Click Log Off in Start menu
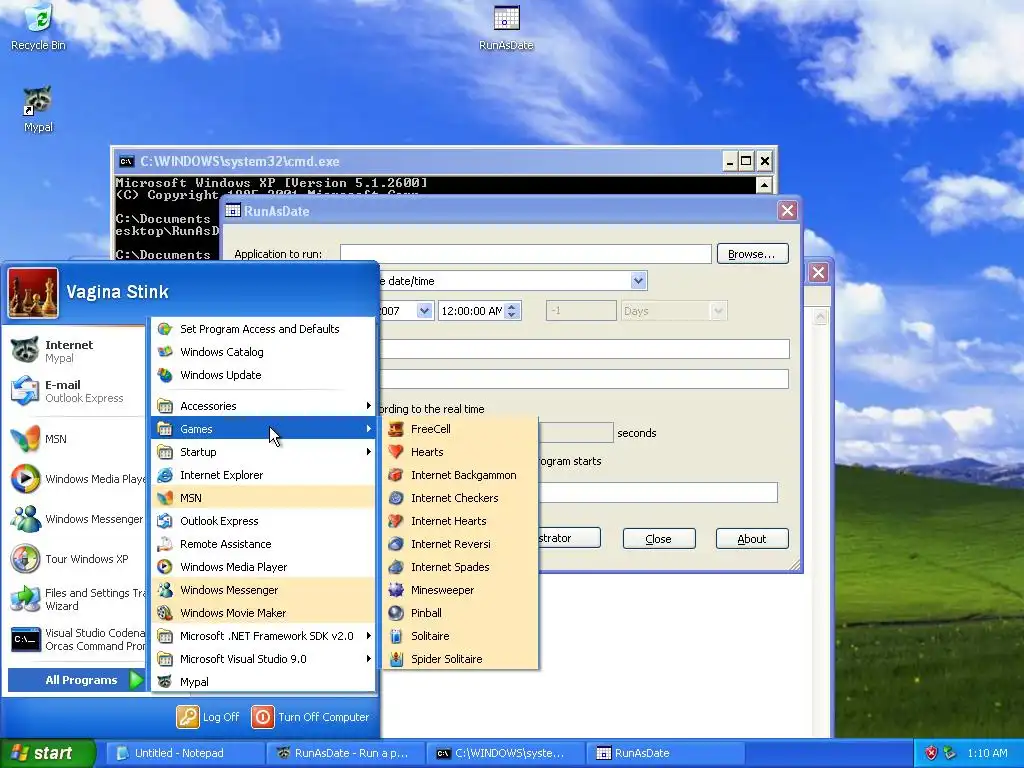The width and height of the screenshot is (1024, 768). coord(208,717)
